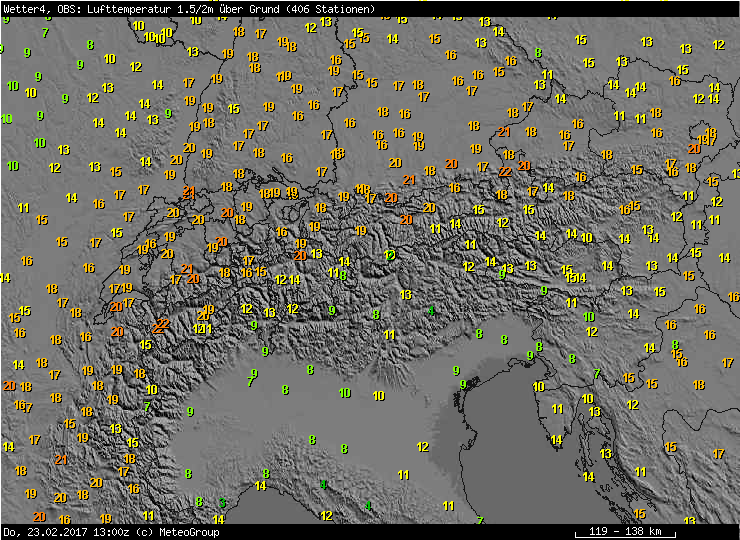Click the yellow 12 in the top-right corner

719,45
